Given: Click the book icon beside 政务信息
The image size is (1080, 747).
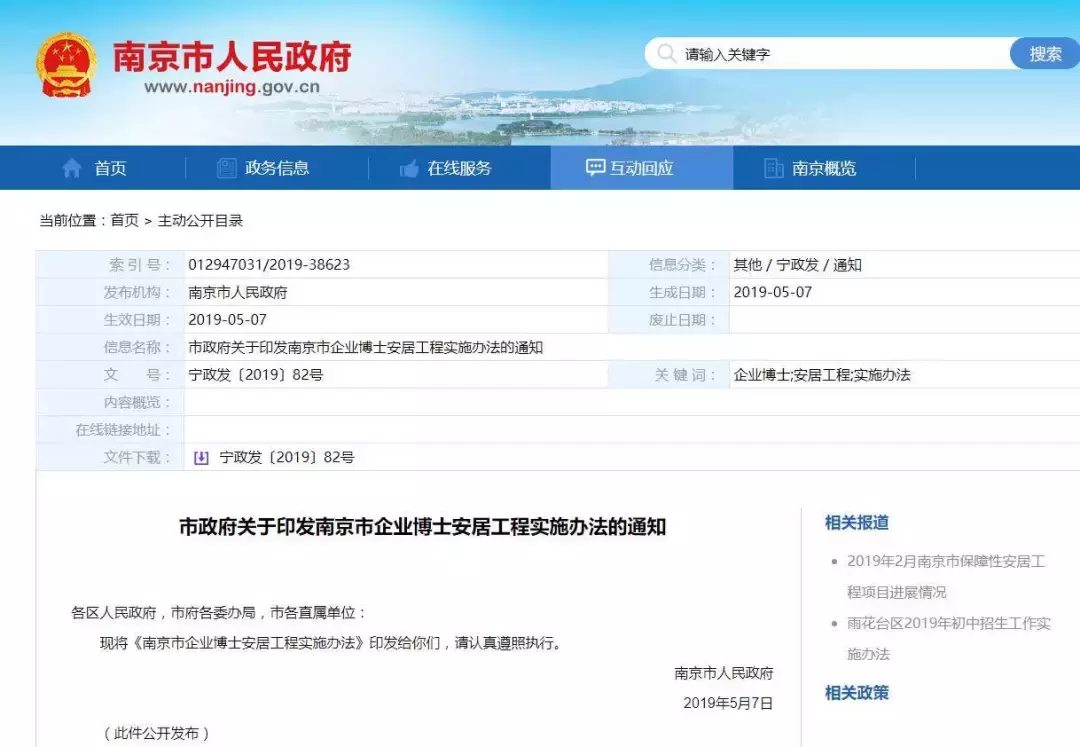Looking at the screenshot, I should click(x=225, y=168).
